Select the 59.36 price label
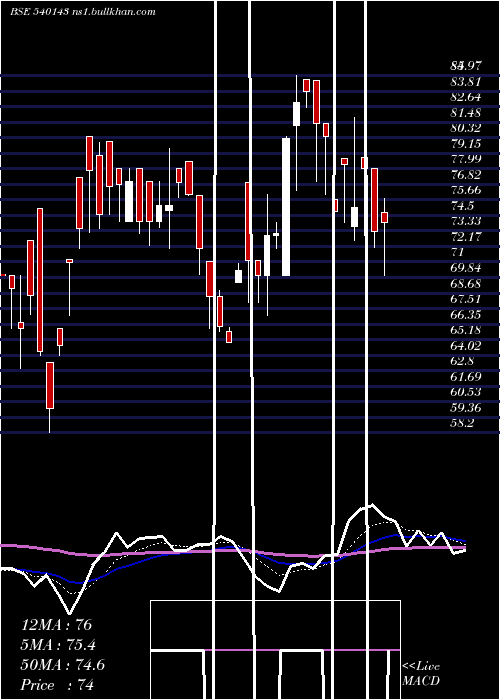The width and height of the screenshot is (500, 700). [x=465, y=408]
